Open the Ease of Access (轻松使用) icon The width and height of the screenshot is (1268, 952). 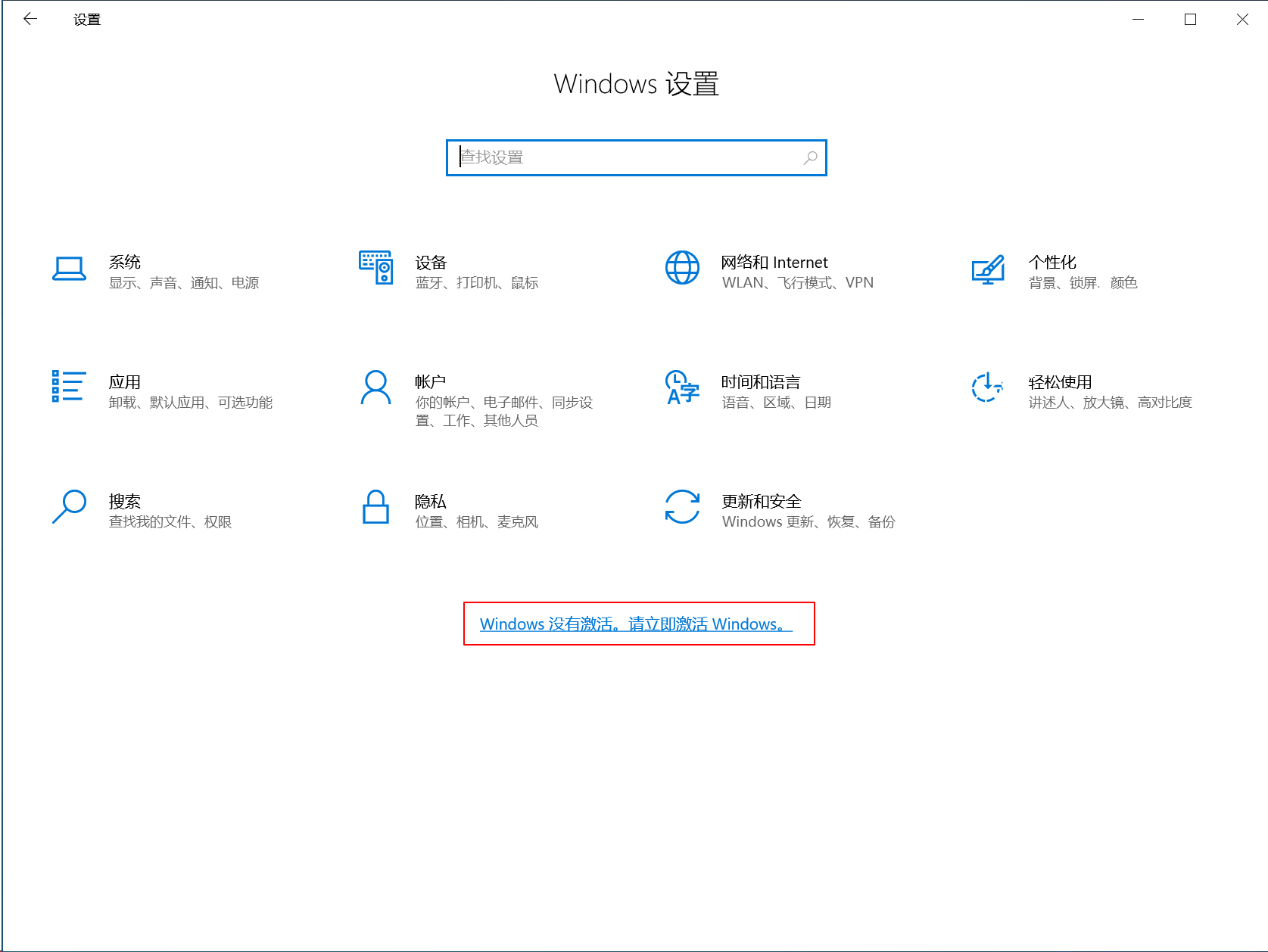[988, 387]
